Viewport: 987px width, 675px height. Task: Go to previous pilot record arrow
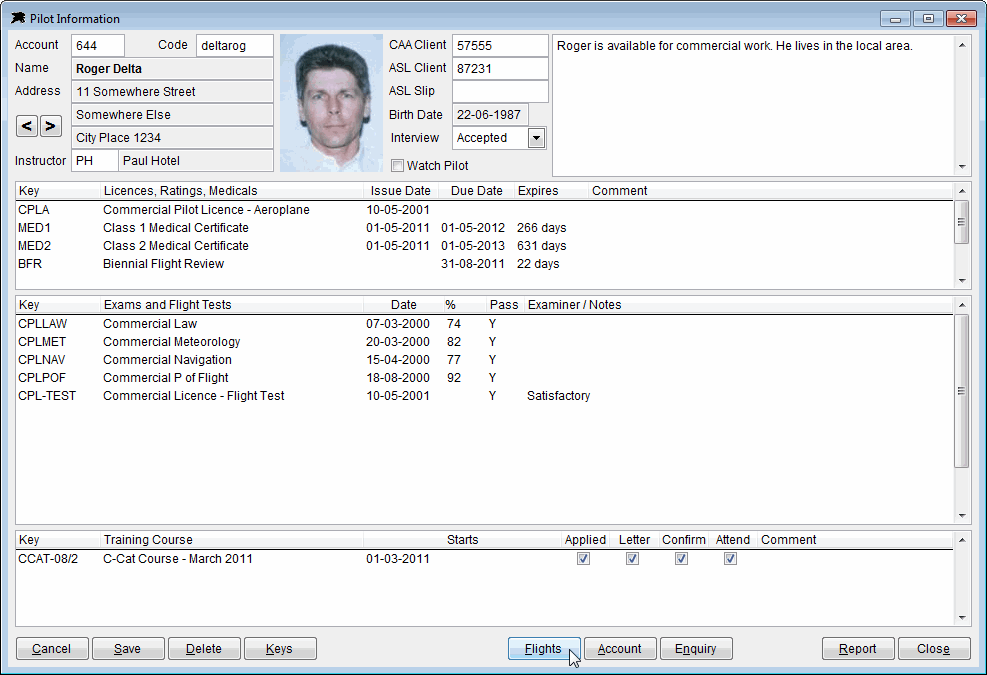pyautogui.click(x=26, y=126)
